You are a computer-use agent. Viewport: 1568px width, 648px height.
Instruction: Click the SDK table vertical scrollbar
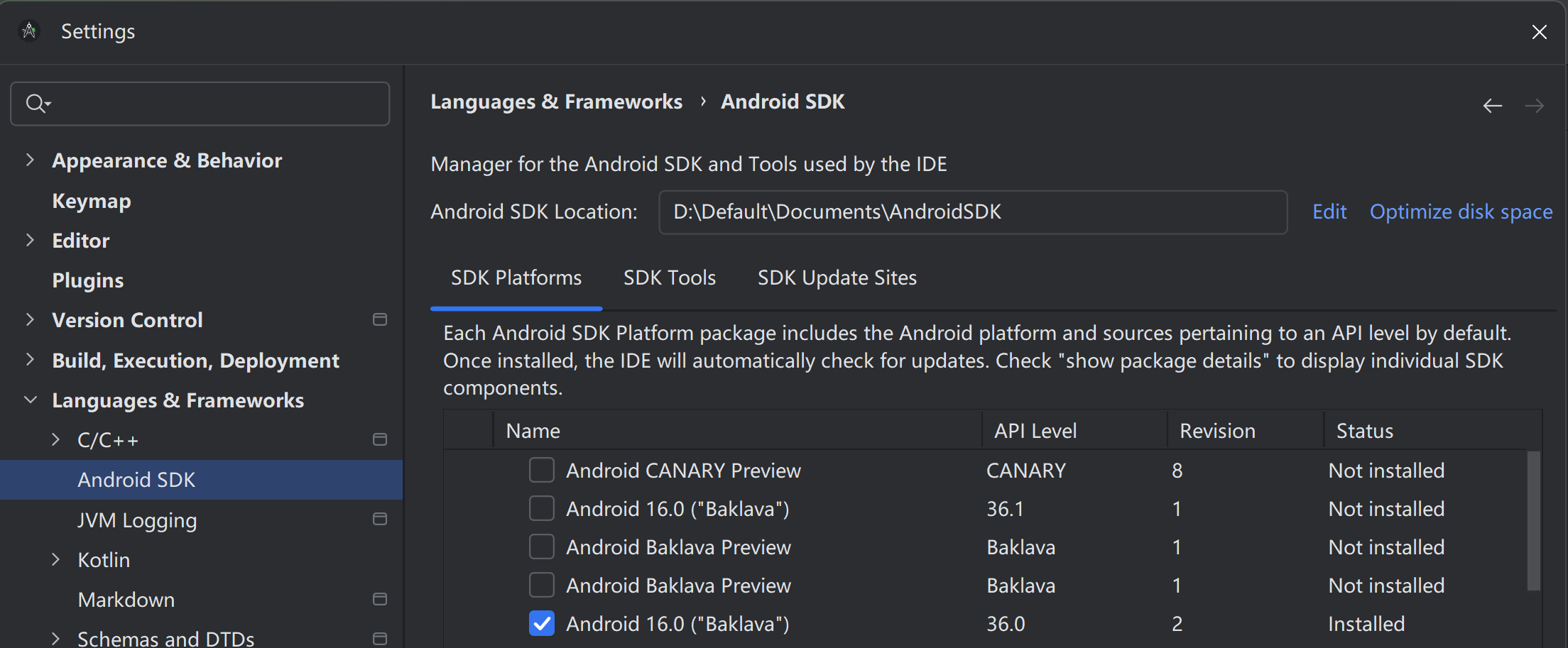pyautogui.click(x=1534, y=520)
